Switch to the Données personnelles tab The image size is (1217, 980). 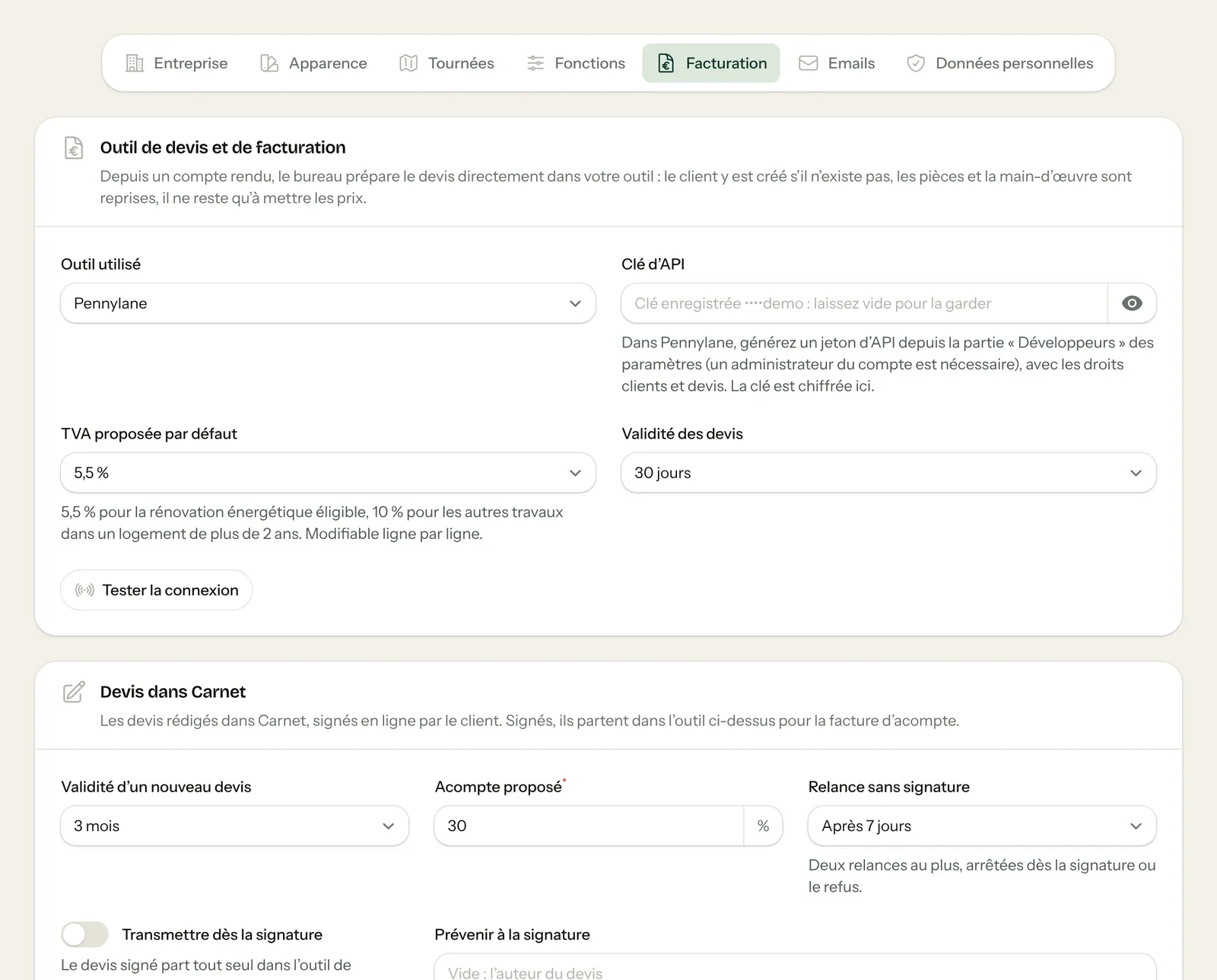click(999, 63)
